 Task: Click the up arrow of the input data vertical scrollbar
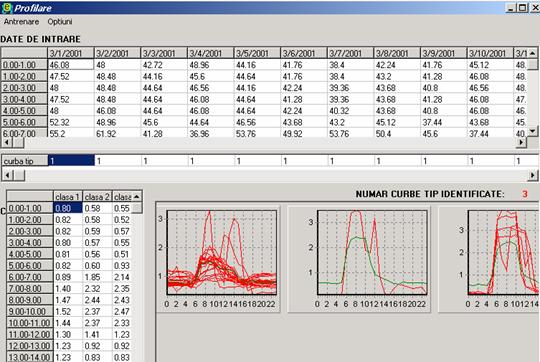(x=532, y=53)
